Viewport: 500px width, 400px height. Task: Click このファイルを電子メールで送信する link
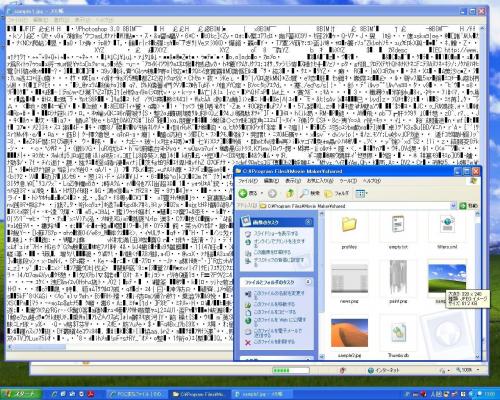[x=278, y=333]
